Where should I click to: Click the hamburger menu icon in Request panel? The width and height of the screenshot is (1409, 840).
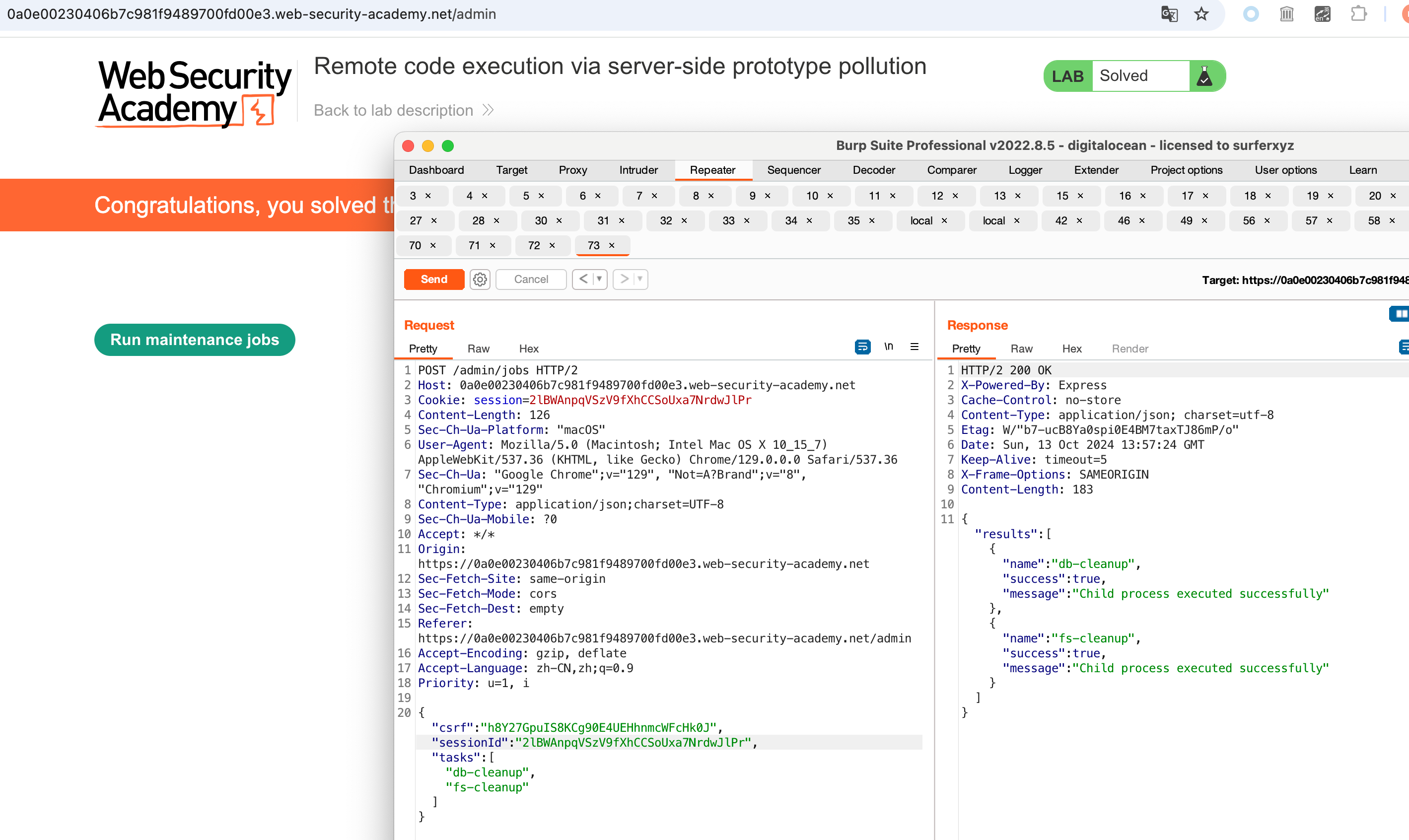914,347
